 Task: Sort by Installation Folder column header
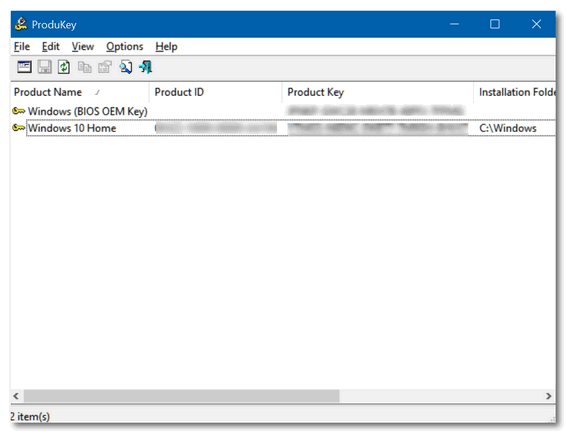coord(515,92)
